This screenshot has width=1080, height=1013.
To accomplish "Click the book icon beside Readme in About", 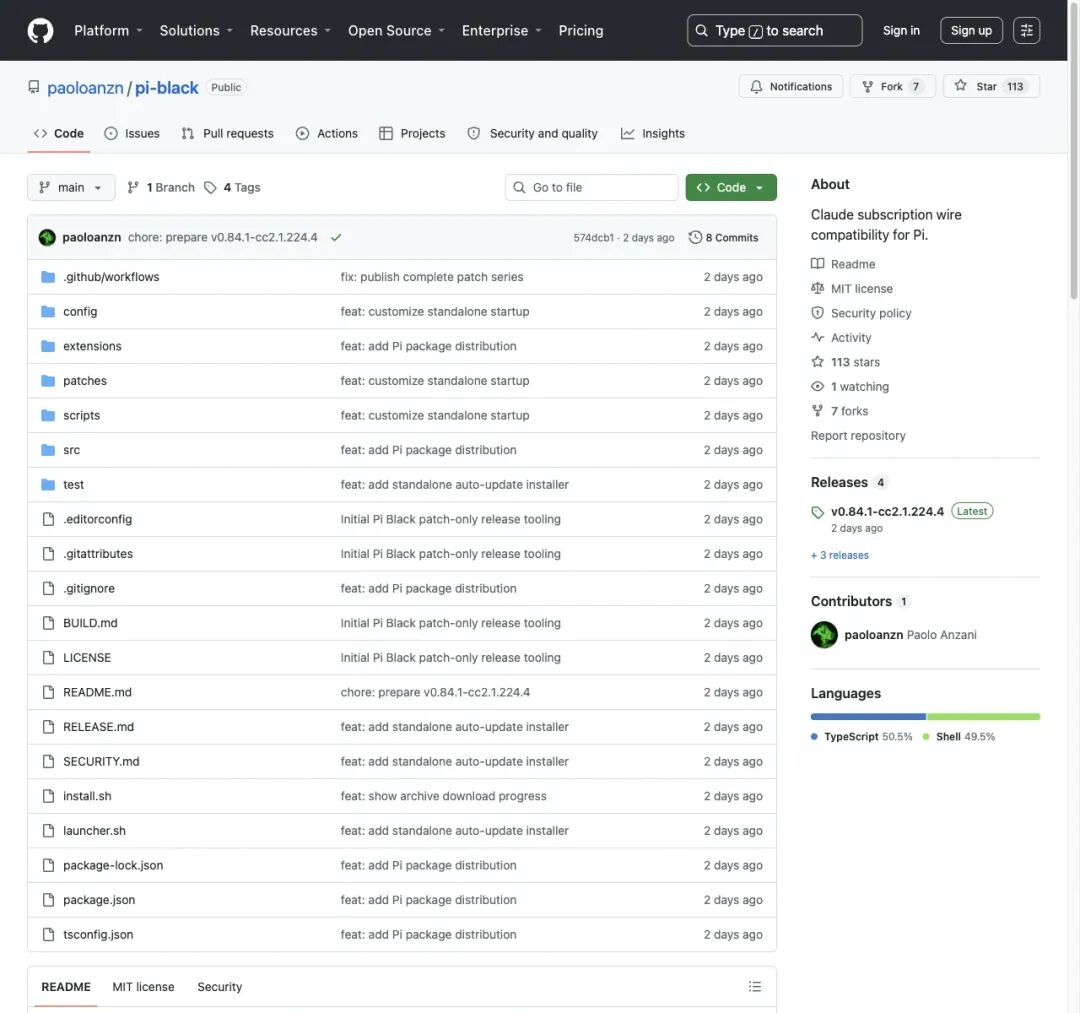I will (817, 264).
